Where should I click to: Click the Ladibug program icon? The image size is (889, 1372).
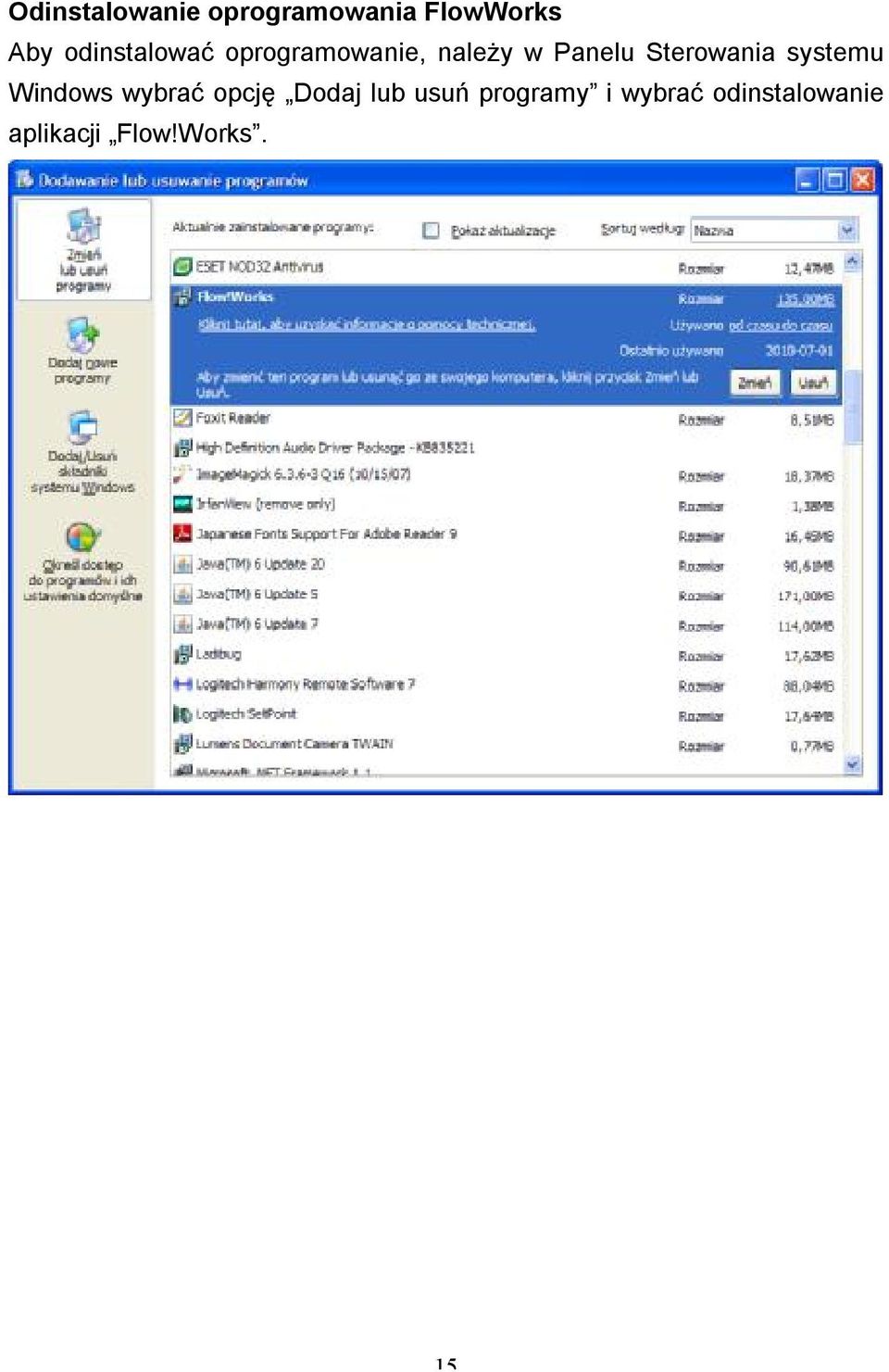[182, 654]
